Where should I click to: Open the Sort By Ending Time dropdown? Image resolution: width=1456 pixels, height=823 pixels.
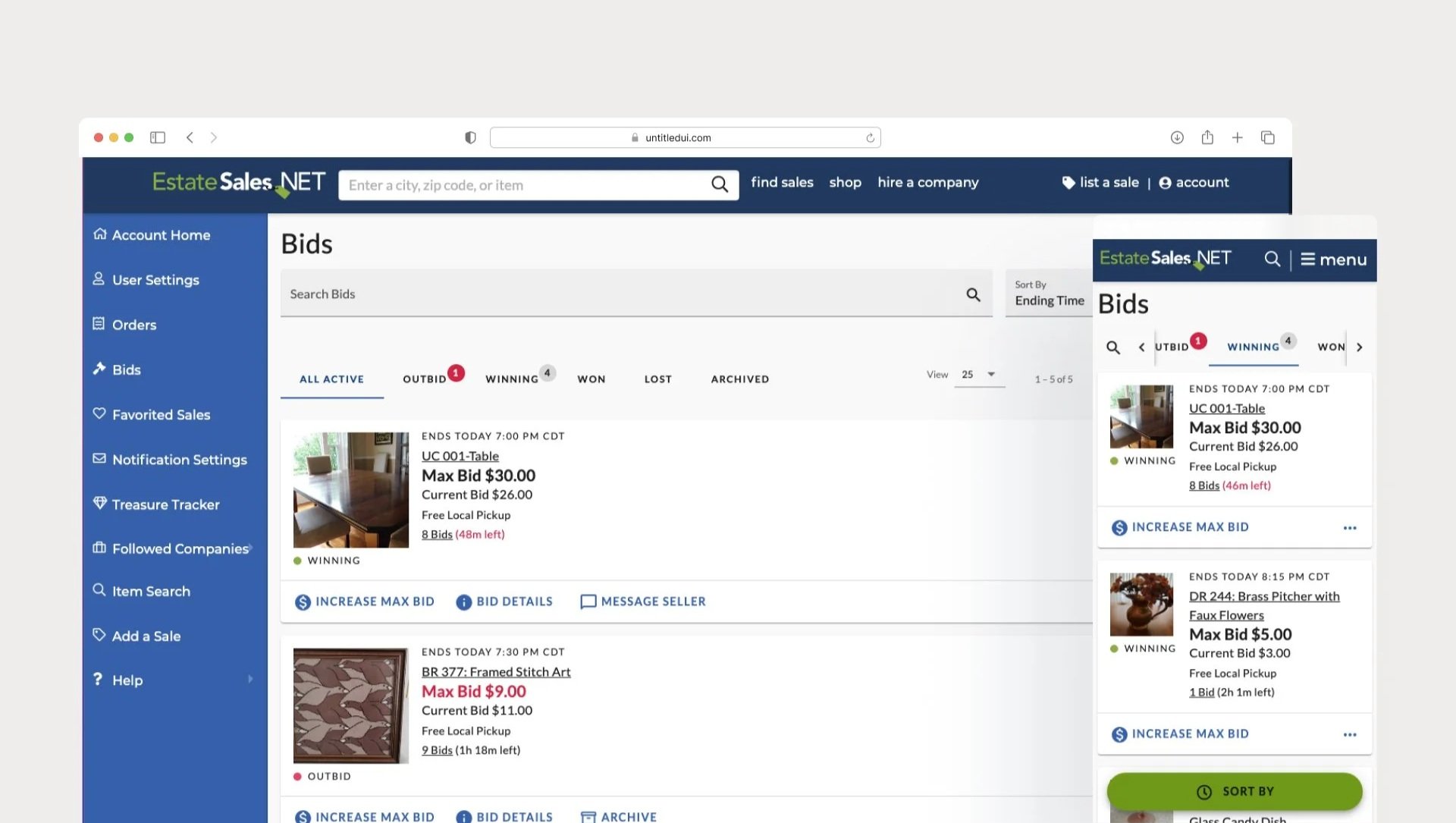pyautogui.click(x=1050, y=294)
